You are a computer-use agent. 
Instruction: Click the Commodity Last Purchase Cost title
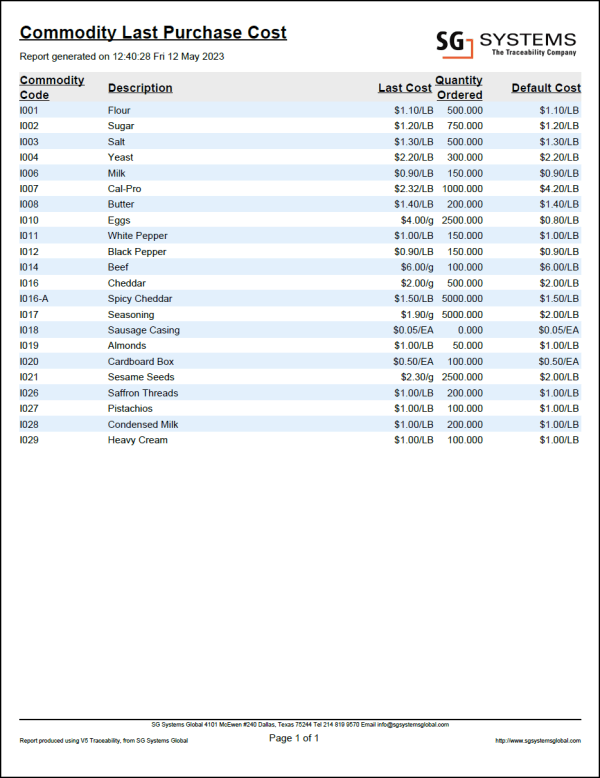click(x=153, y=33)
